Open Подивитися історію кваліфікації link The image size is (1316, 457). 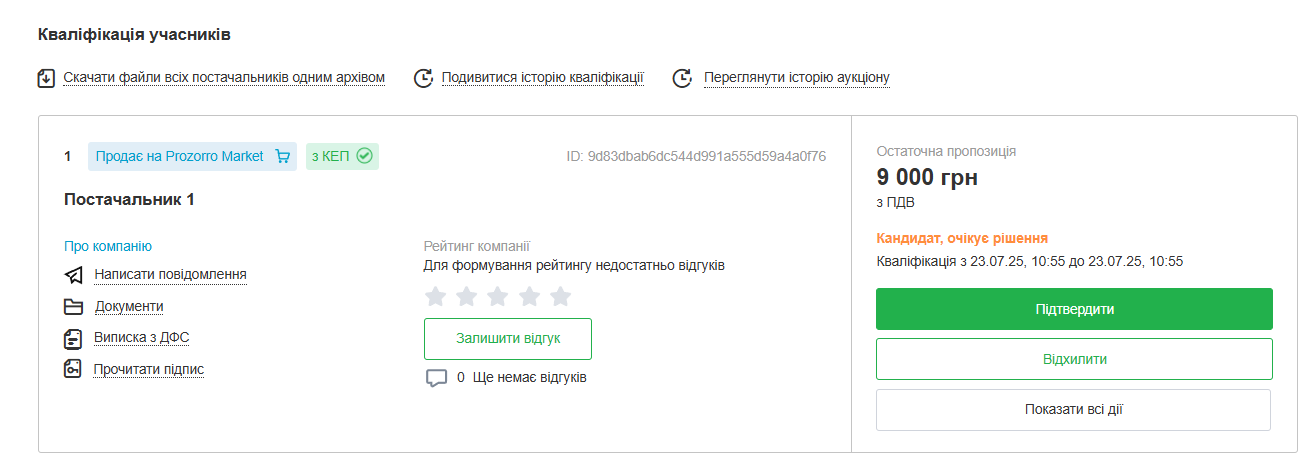click(542, 78)
